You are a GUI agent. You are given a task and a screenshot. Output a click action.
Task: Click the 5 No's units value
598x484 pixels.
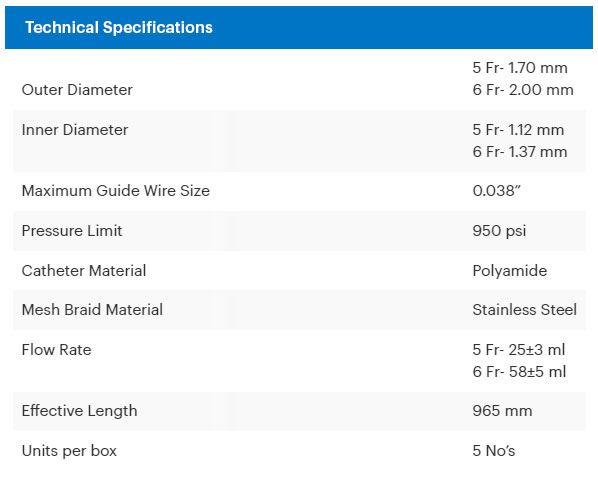pos(494,451)
